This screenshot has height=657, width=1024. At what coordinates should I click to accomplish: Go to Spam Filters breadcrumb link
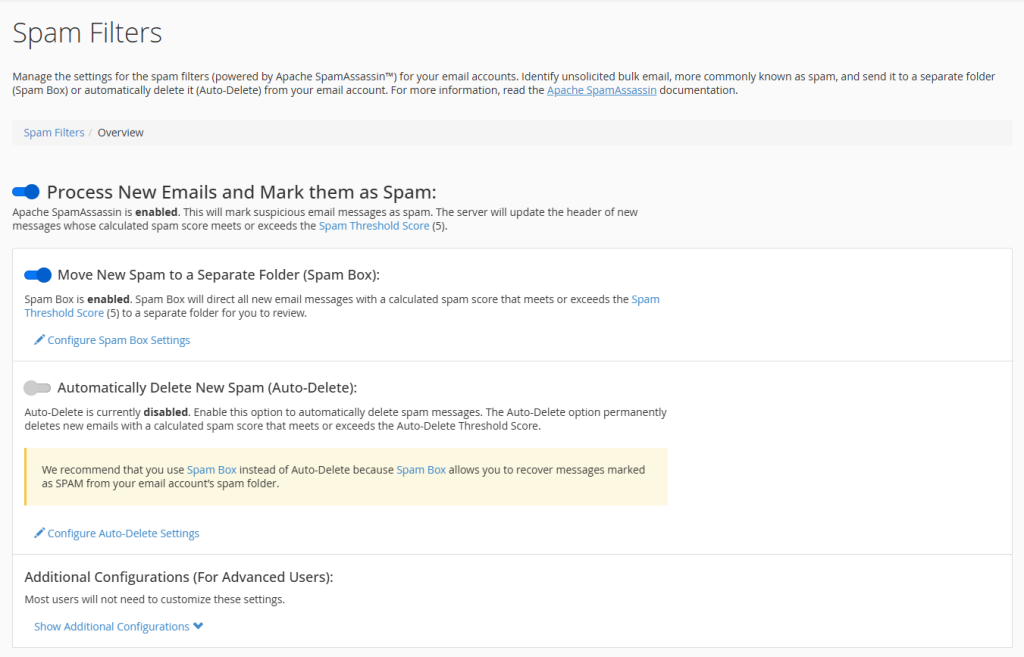(54, 133)
